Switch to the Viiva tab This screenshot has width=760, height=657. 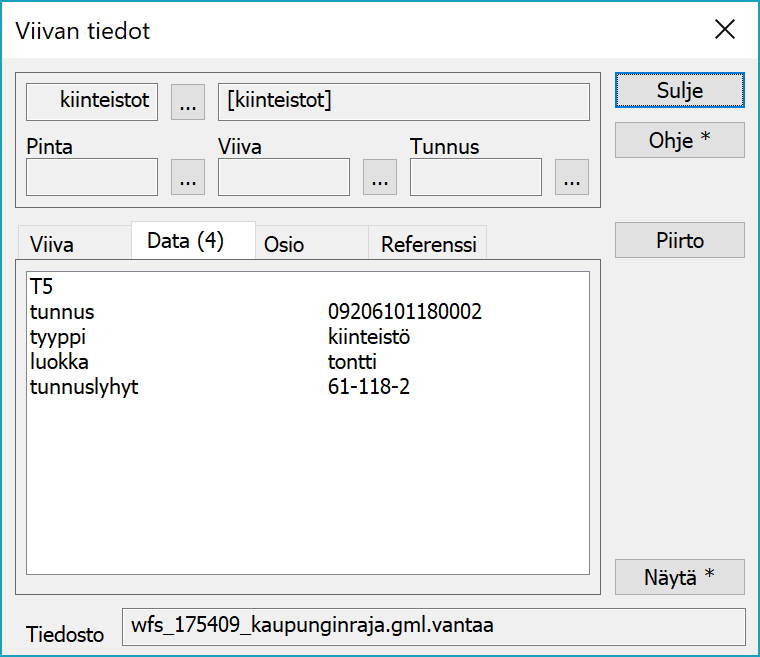[52, 245]
